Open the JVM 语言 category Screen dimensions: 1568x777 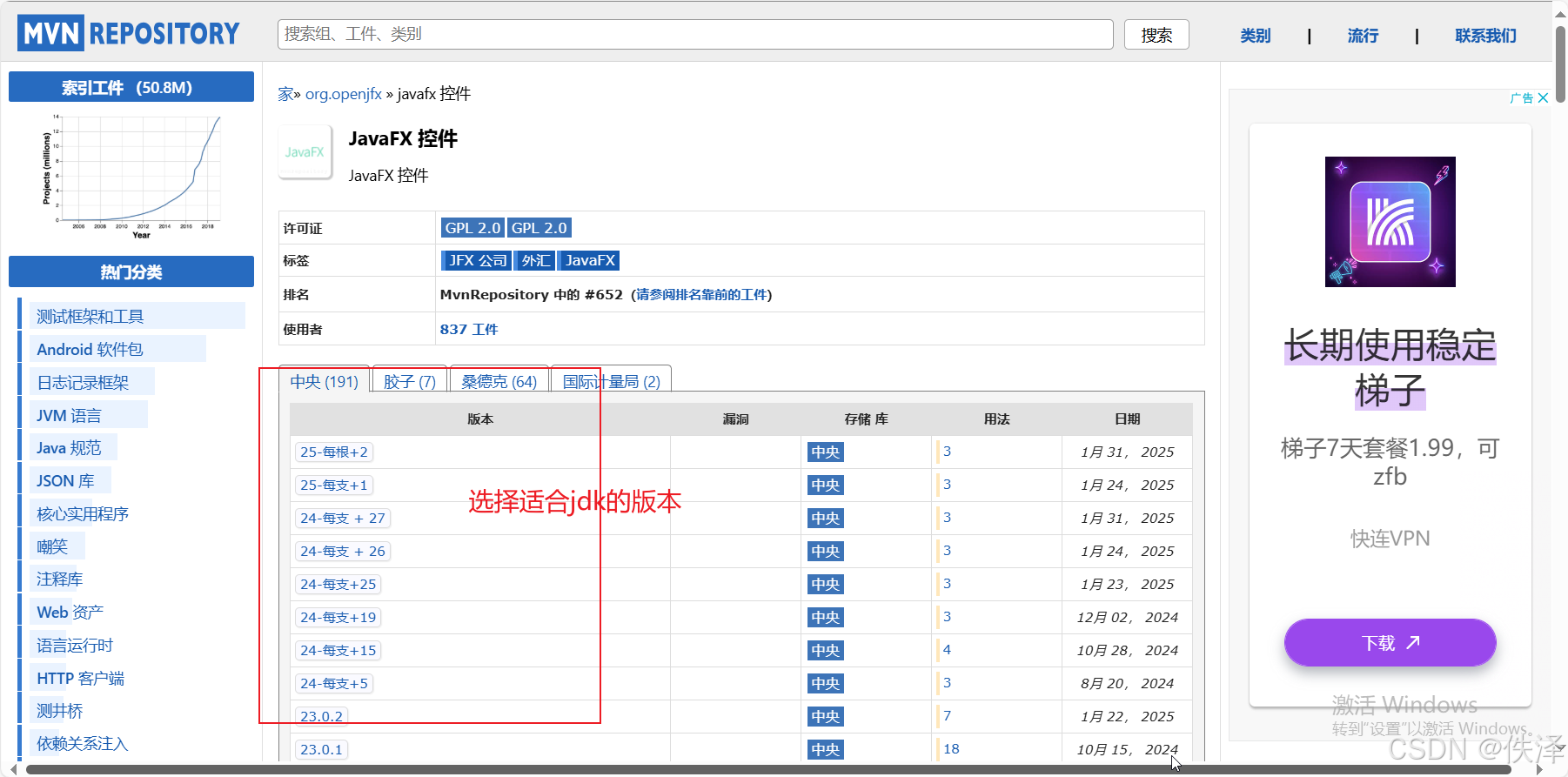click(69, 415)
